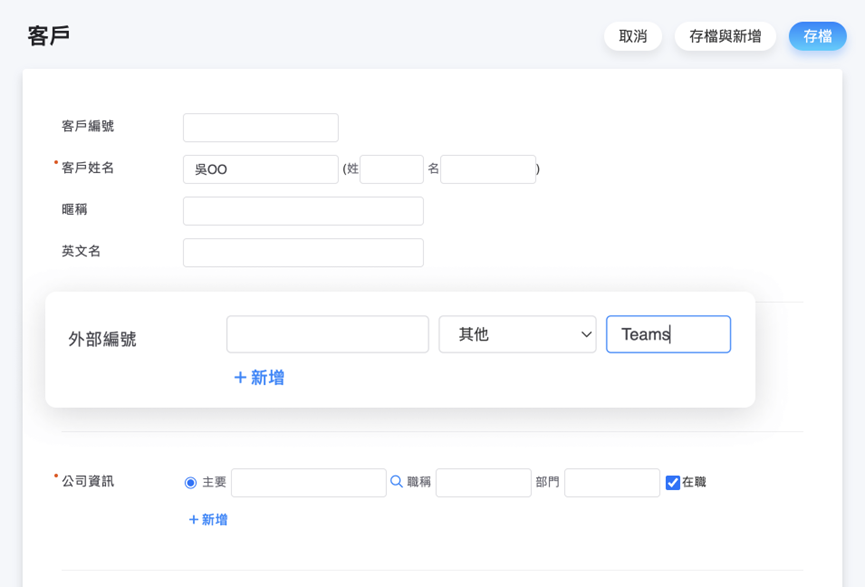
Task: Focus the 客戶編號 input field
Action: tap(260, 127)
